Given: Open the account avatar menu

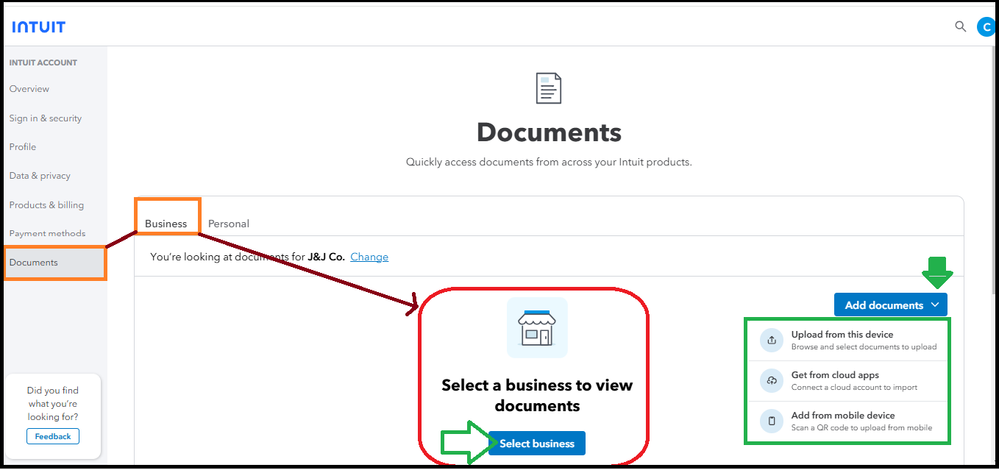Looking at the screenshot, I should [x=986, y=27].
